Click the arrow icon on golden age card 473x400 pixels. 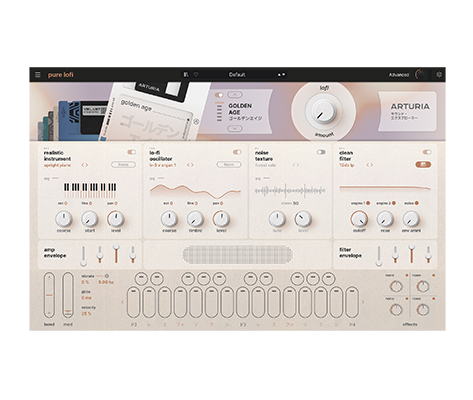pos(196,122)
